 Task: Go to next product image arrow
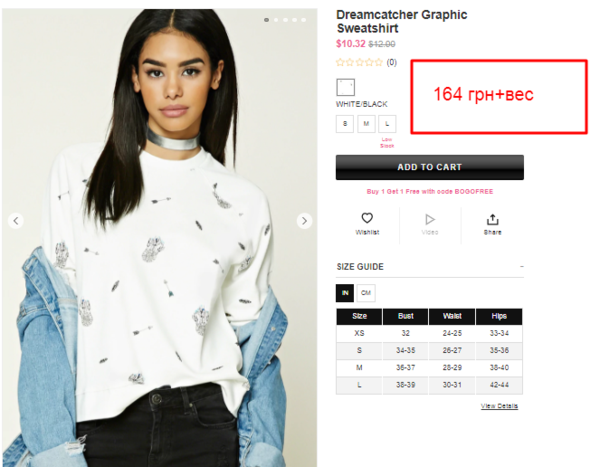[x=304, y=221]
